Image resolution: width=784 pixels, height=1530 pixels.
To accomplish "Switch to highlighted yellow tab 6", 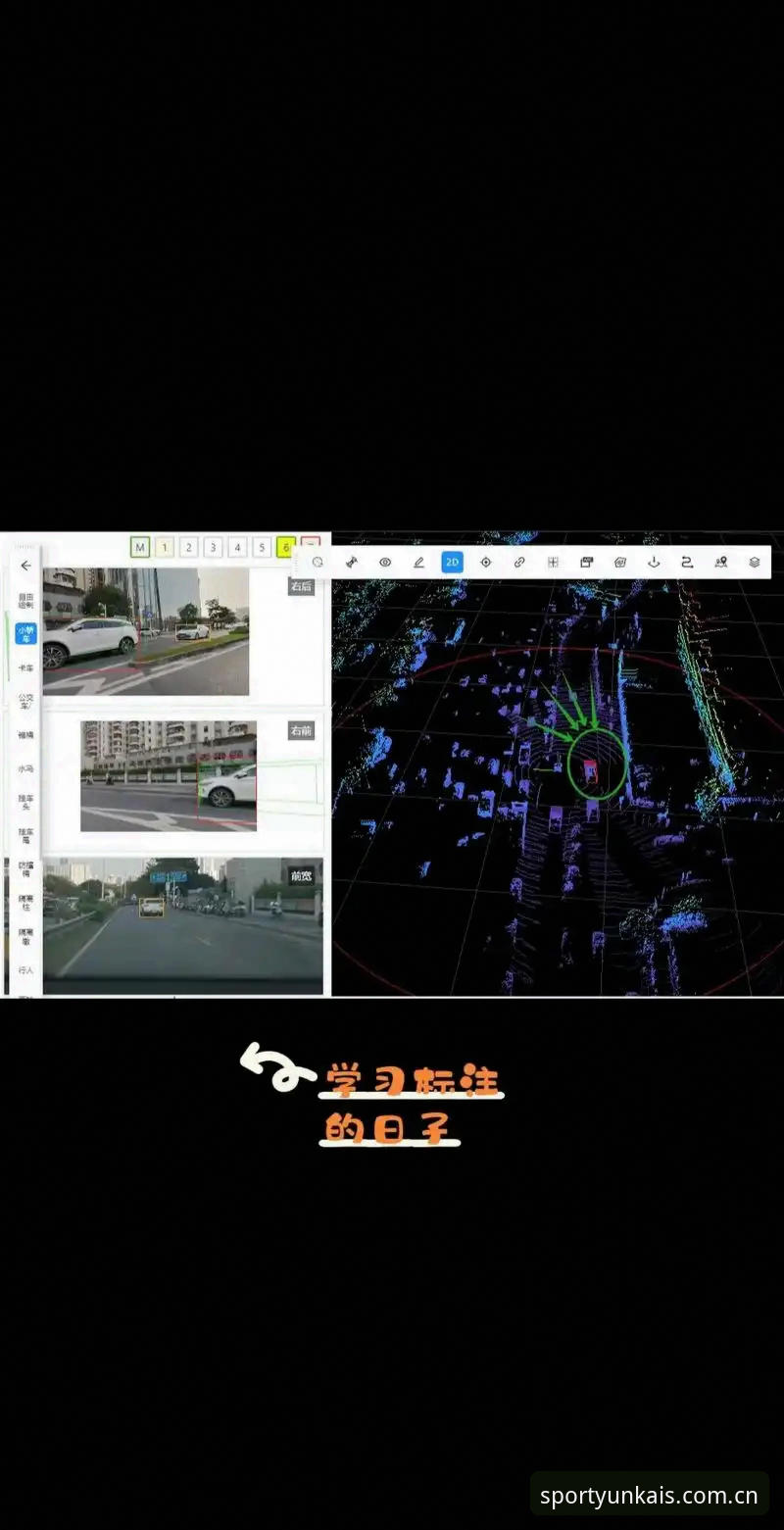I will pyautogui.click(x=285, y=547).
